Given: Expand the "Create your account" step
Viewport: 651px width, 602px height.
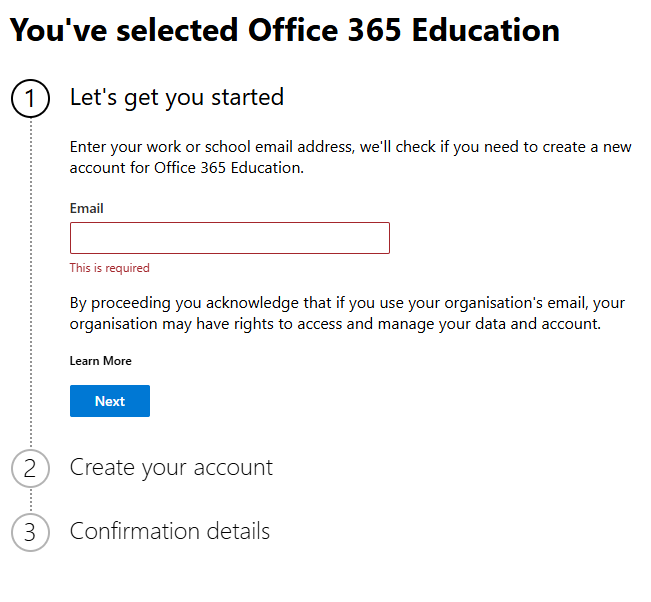Looking at the screenshot, I should [171, 467].
